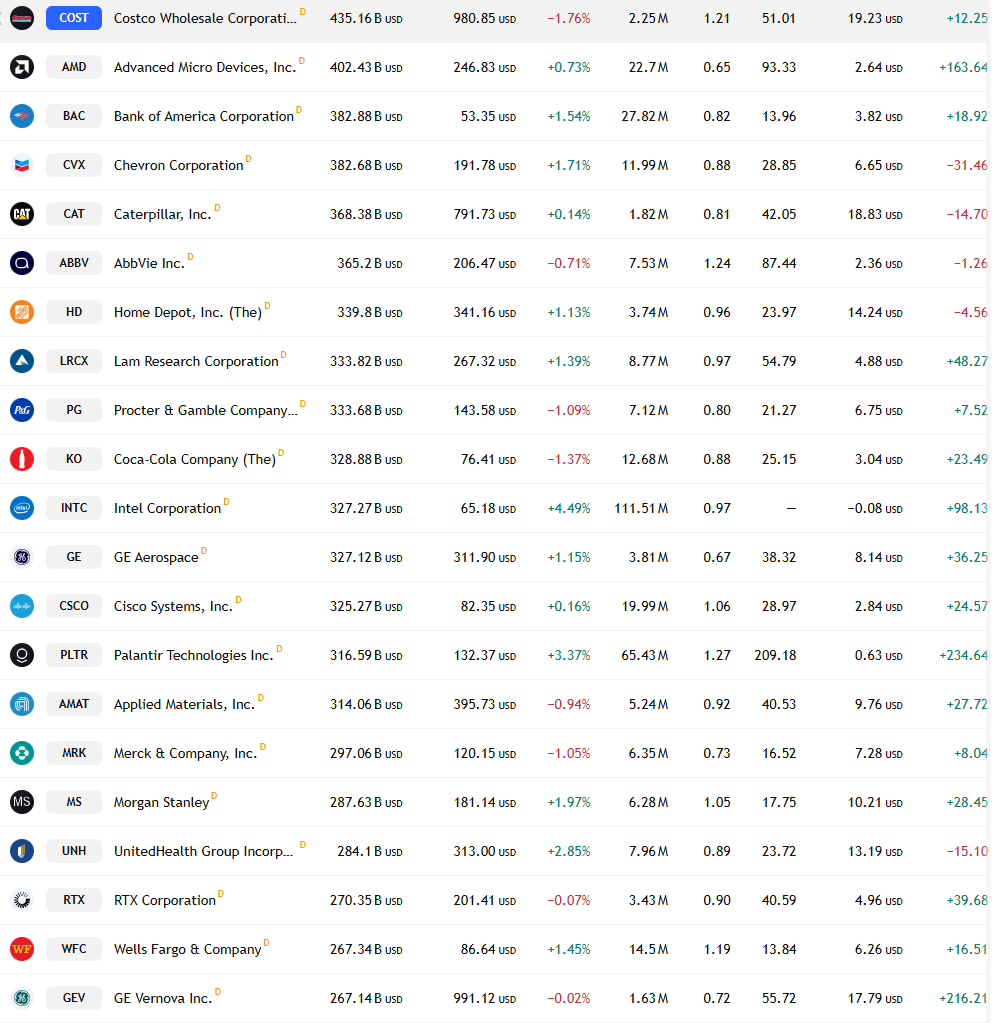Open Advanced Micro Devices, Inc. link
This screenshot has height=1023, width=992.
205,67
